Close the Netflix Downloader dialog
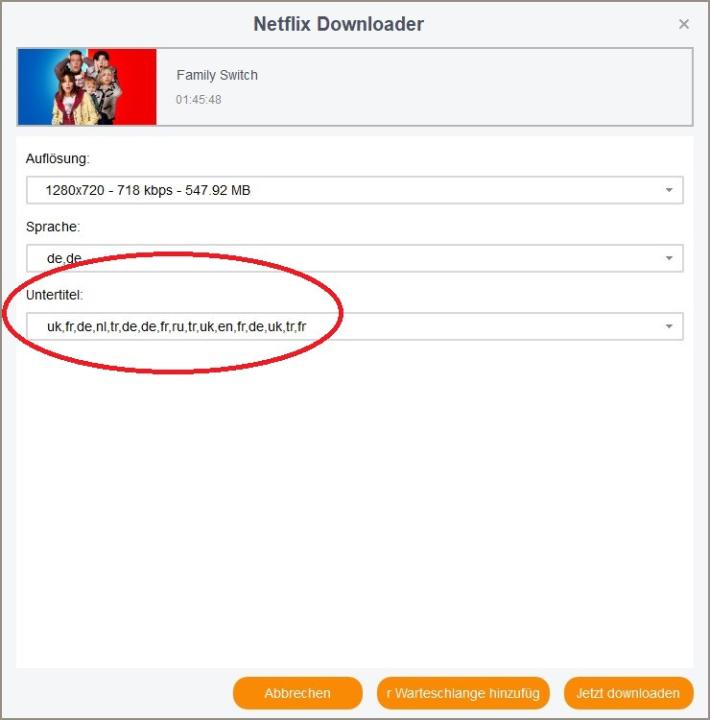 coord(683,24)
